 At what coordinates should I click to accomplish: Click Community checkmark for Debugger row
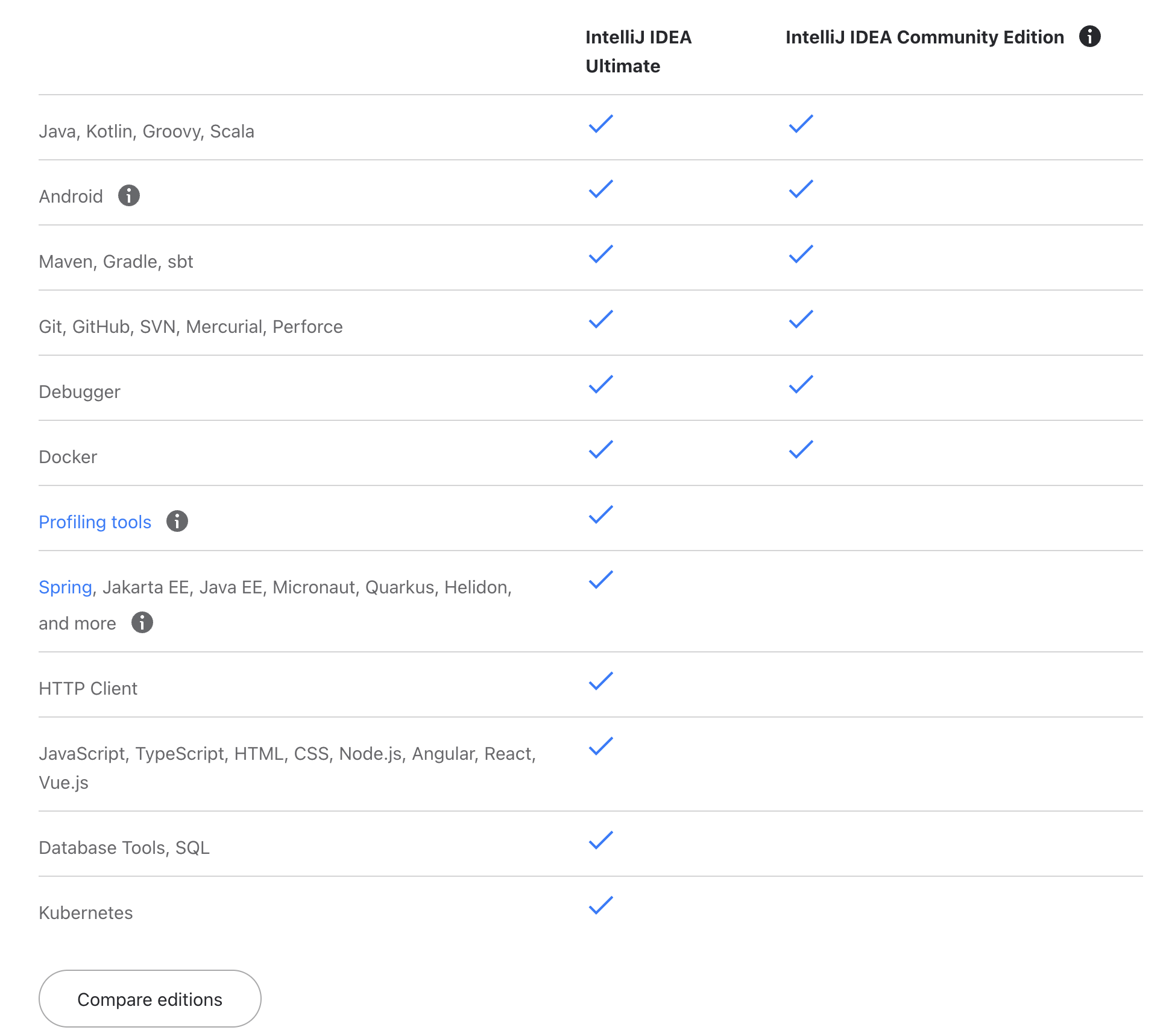point(801,384)
